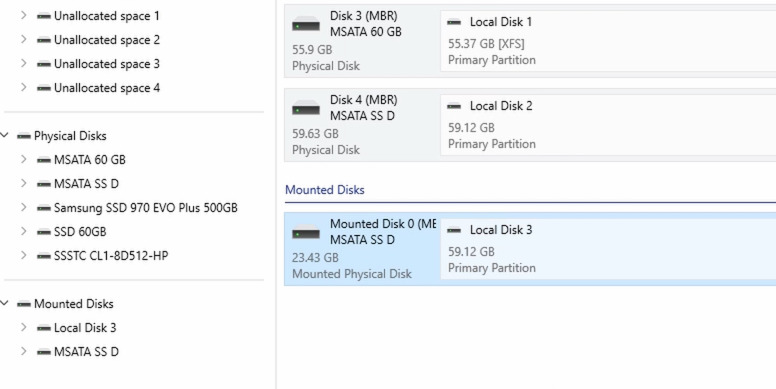Viewport: 776px width, 389px height.
Task: Click the 59.63 GB Disk 4 size
Action: tap(315, 134)
